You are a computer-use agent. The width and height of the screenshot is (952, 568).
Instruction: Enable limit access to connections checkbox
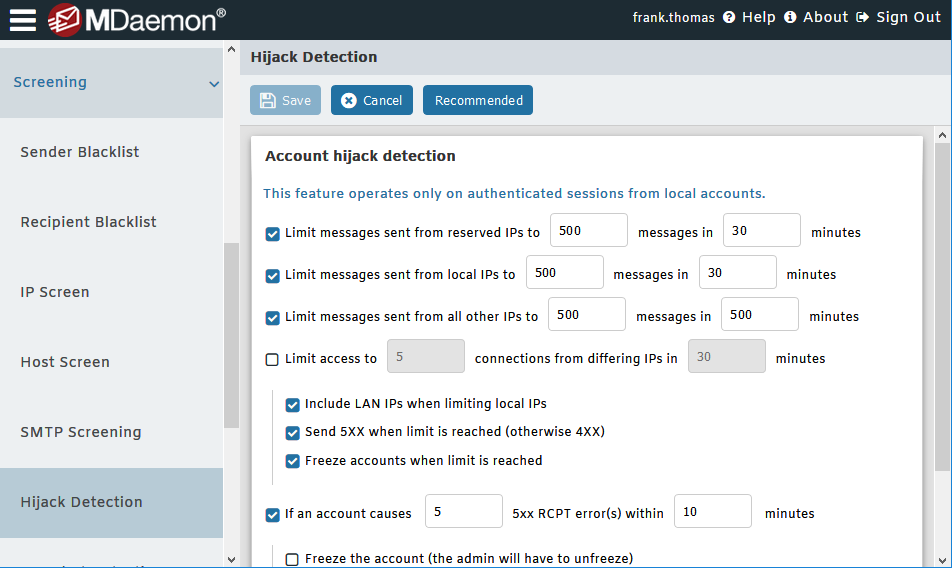[272, 359]
